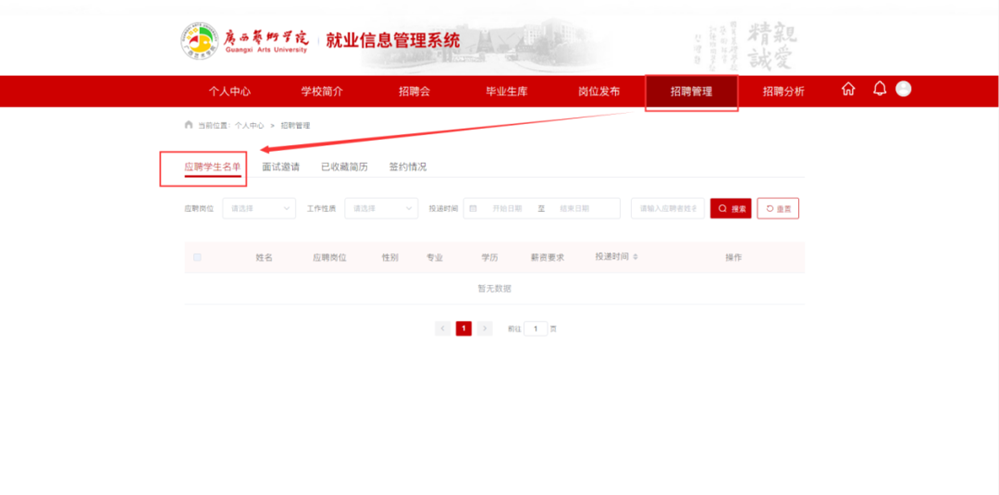This screenshot has width=999, height=495.
Task: Open the 招聘分析 nav menu
Action: (784, 91)
